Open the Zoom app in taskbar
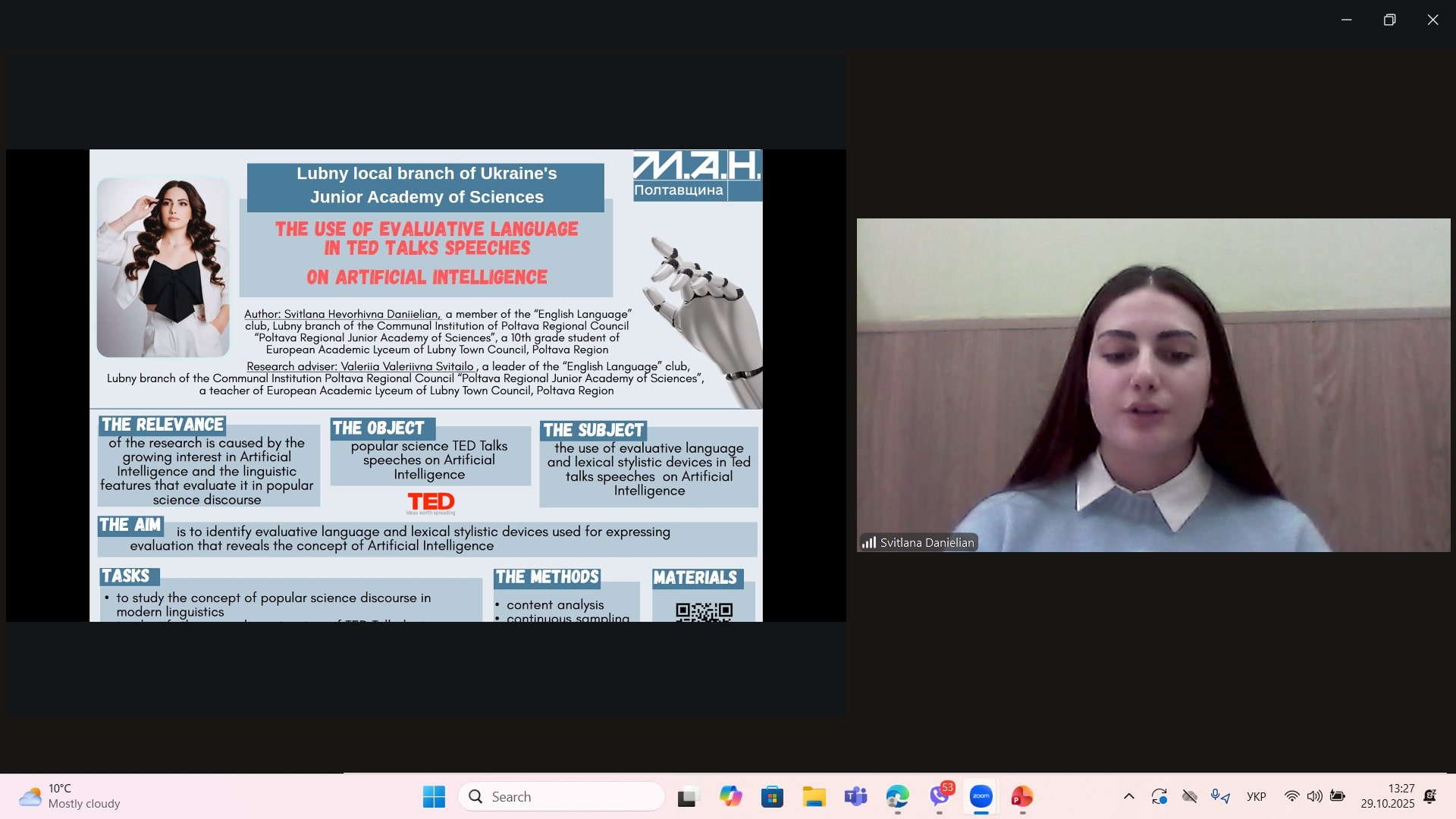The image size is (1456, 819). [x=981, y=796]
